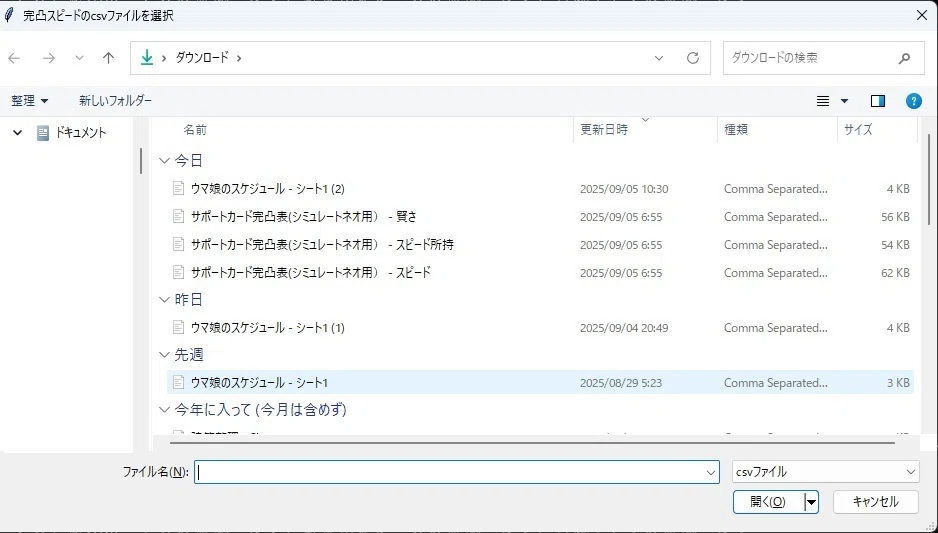The height and width of the screenshot is (533, 938).
Task: Click file icon of スピード所持 csv row
Action: 178,244
